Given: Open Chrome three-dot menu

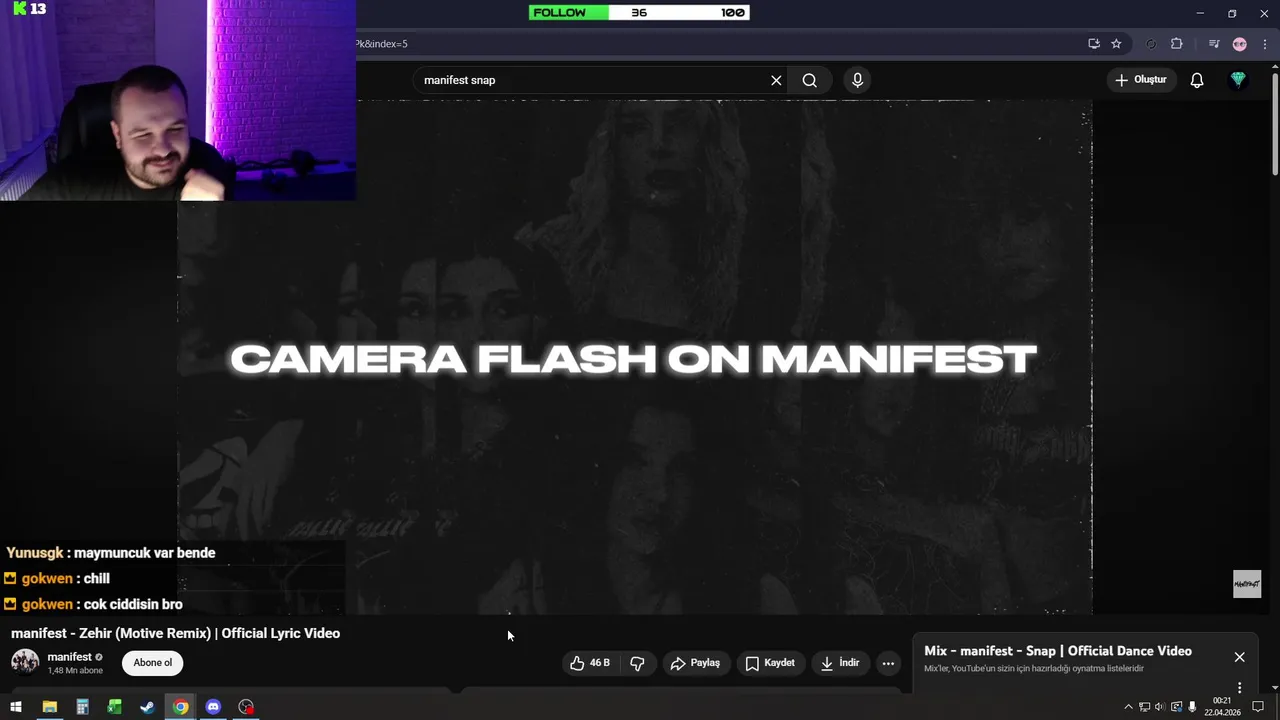Looking at the screenshot, I should (x=1265, y=44).
